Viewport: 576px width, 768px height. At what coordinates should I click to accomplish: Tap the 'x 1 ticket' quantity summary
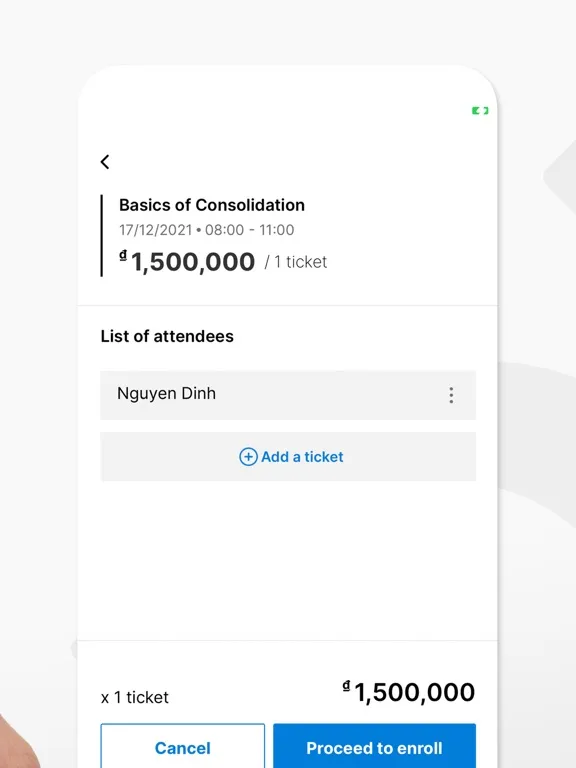click(135, 697)
